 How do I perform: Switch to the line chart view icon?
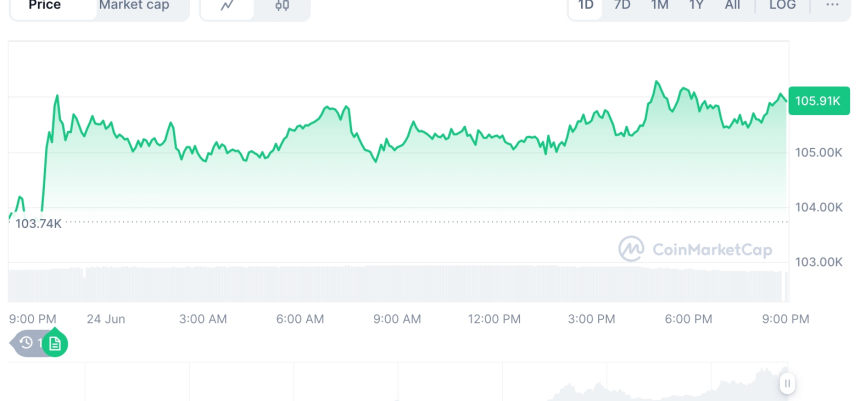(x=228, y=6)
